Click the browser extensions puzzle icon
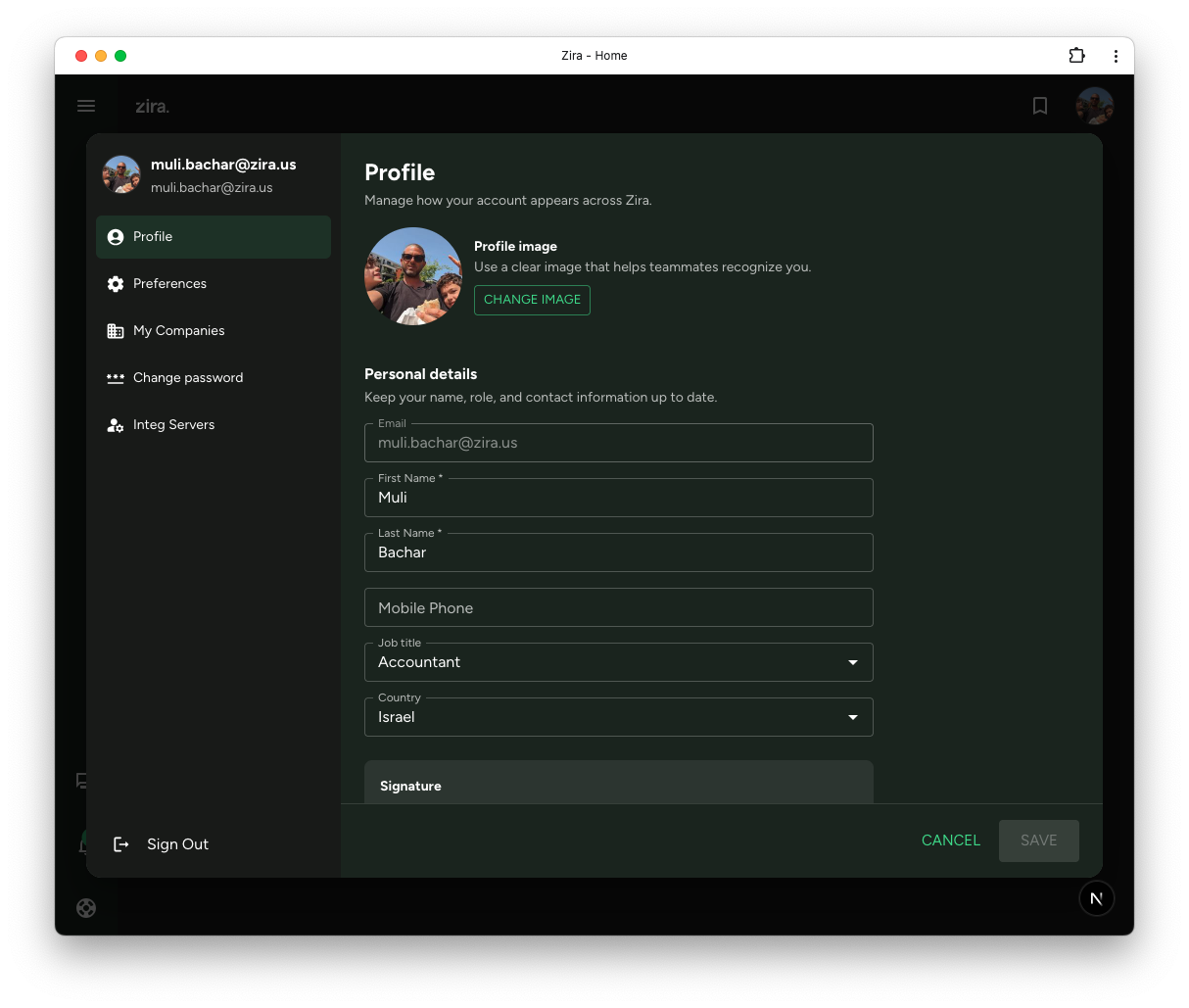 (1076, 56)
